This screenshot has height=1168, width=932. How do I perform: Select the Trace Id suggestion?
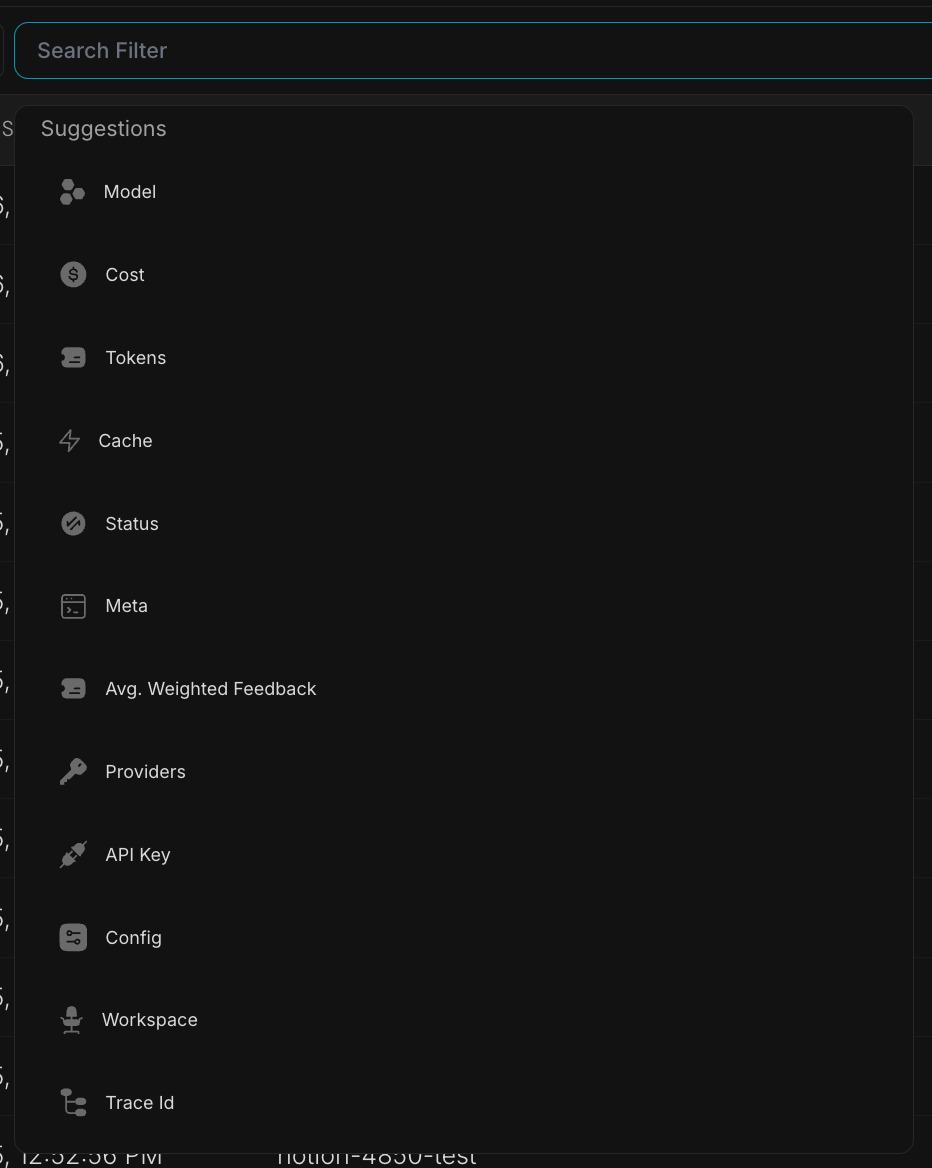point(463,1102)
